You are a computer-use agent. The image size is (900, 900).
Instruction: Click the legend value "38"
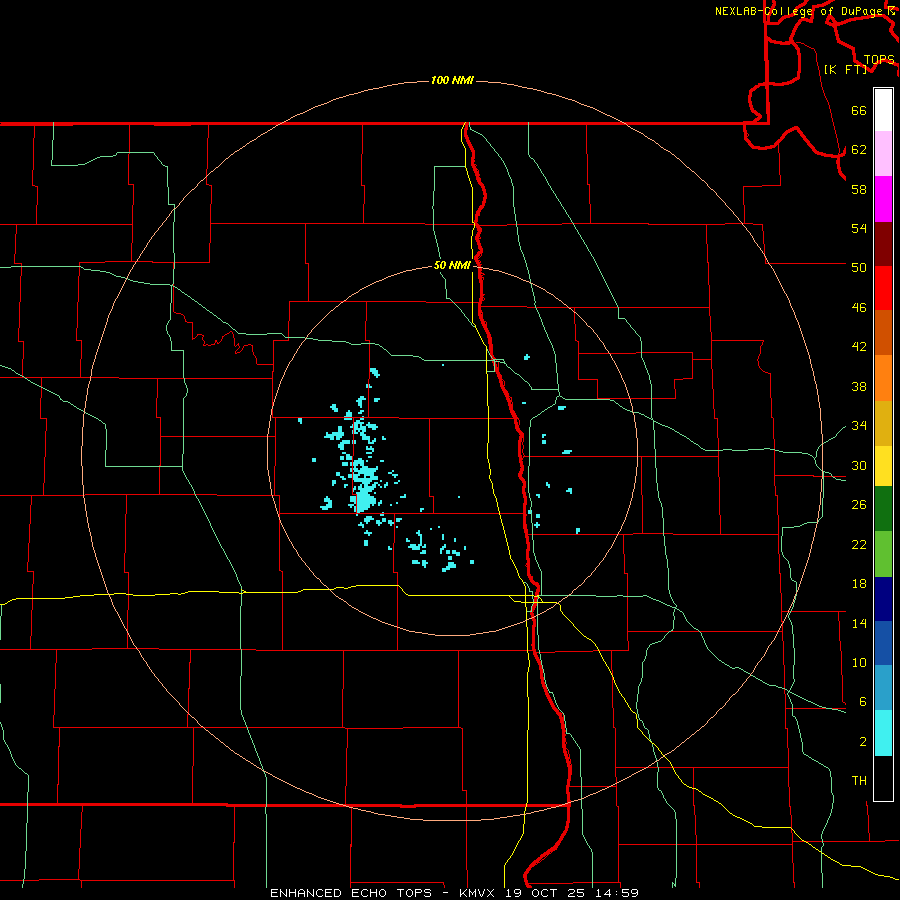tap(859, 386)
